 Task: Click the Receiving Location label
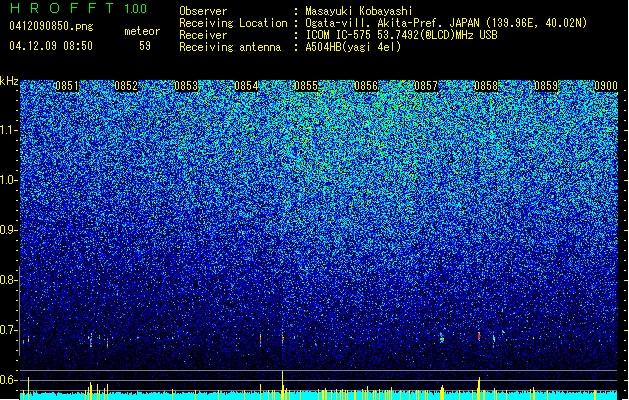[x=233, y=23]
